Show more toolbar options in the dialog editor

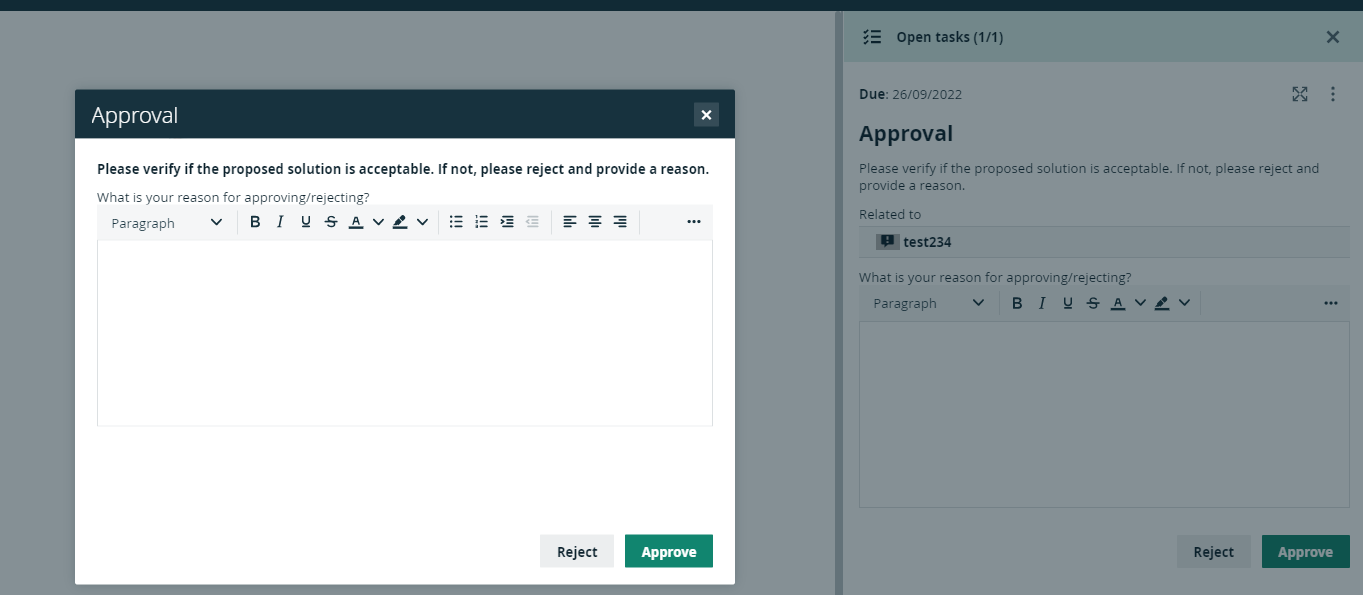point(694,222)
